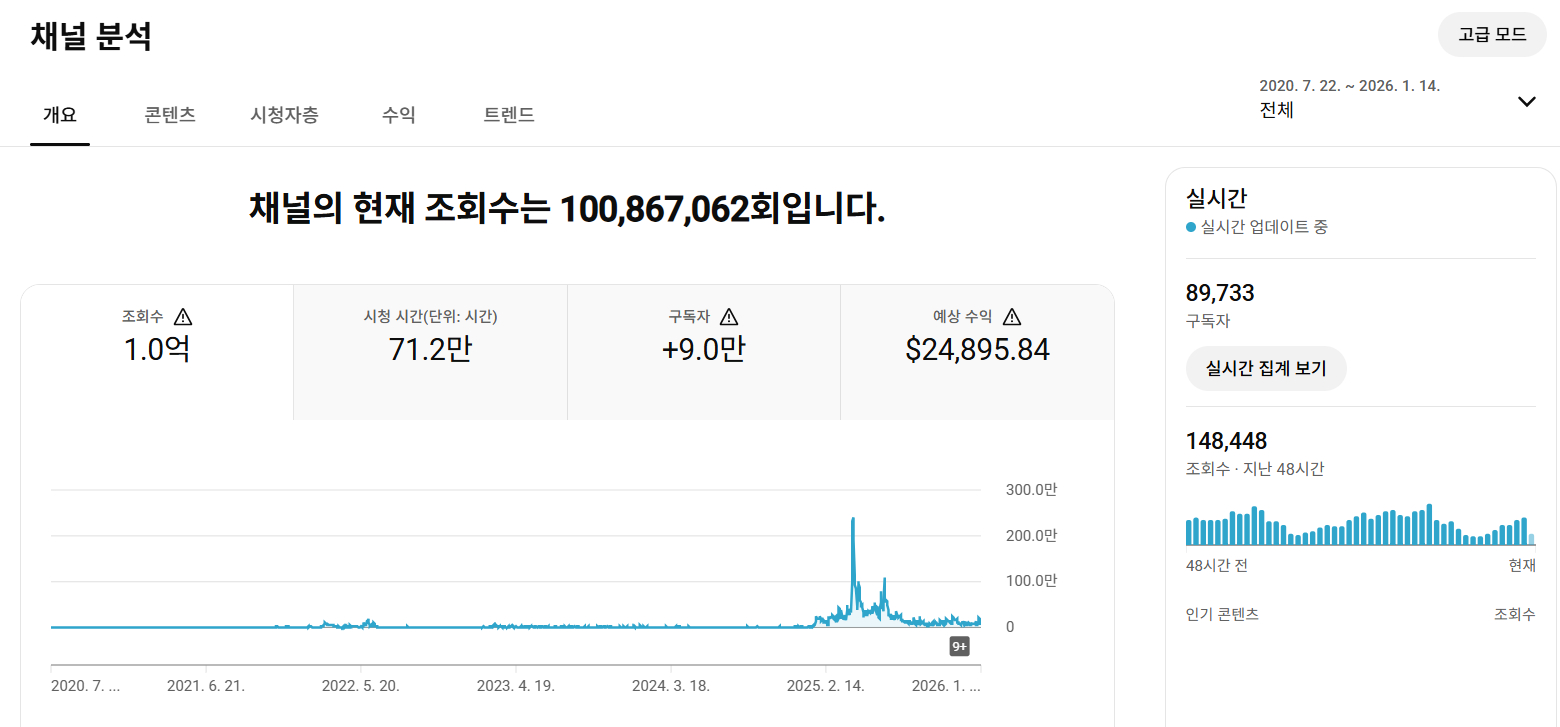Go to the 수익 tab
Image resolution: width=1560 pixels, height=727 pixels.
click(398, 115)
